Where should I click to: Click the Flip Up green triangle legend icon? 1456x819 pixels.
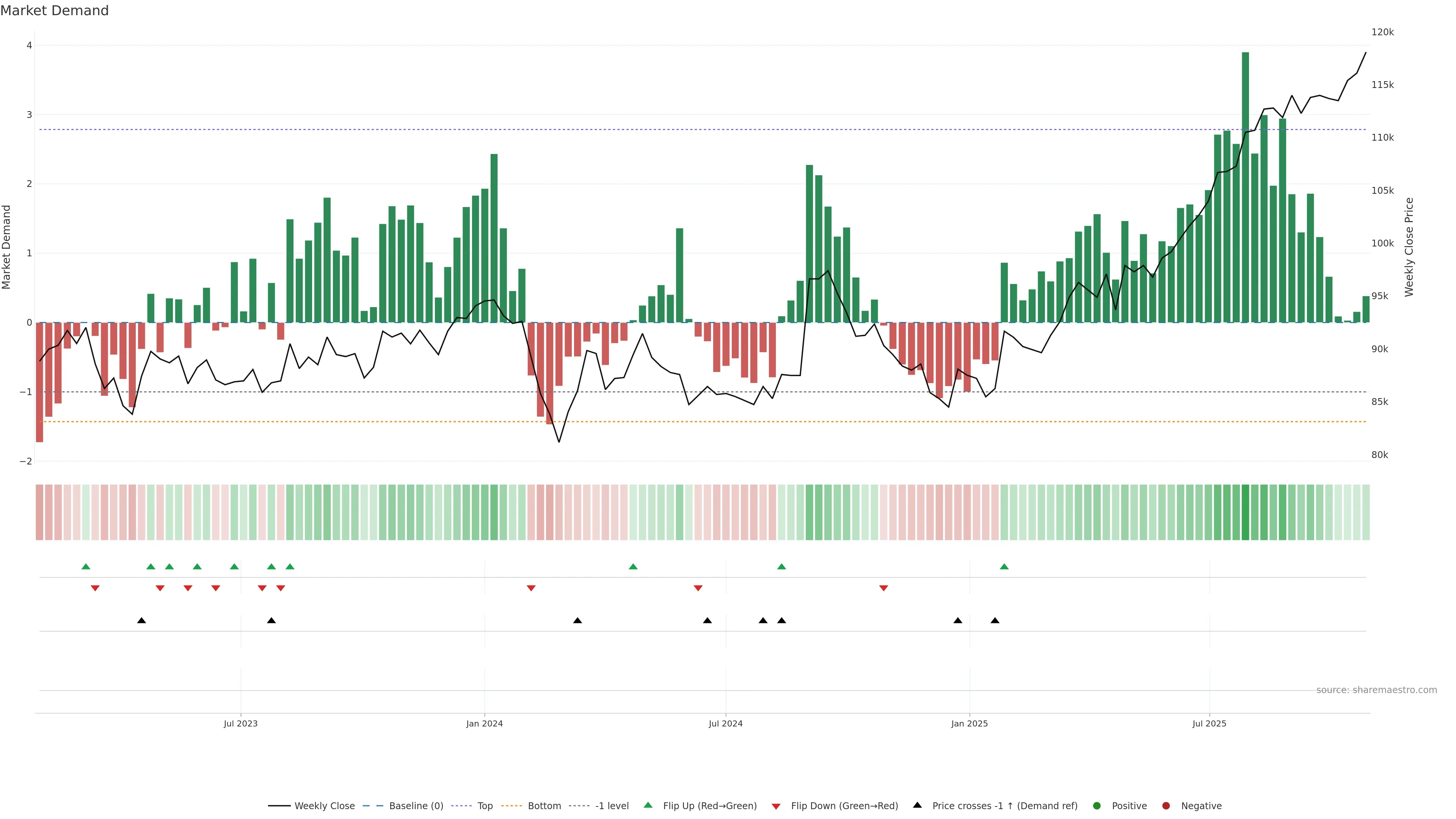click(x=648, y=805)
